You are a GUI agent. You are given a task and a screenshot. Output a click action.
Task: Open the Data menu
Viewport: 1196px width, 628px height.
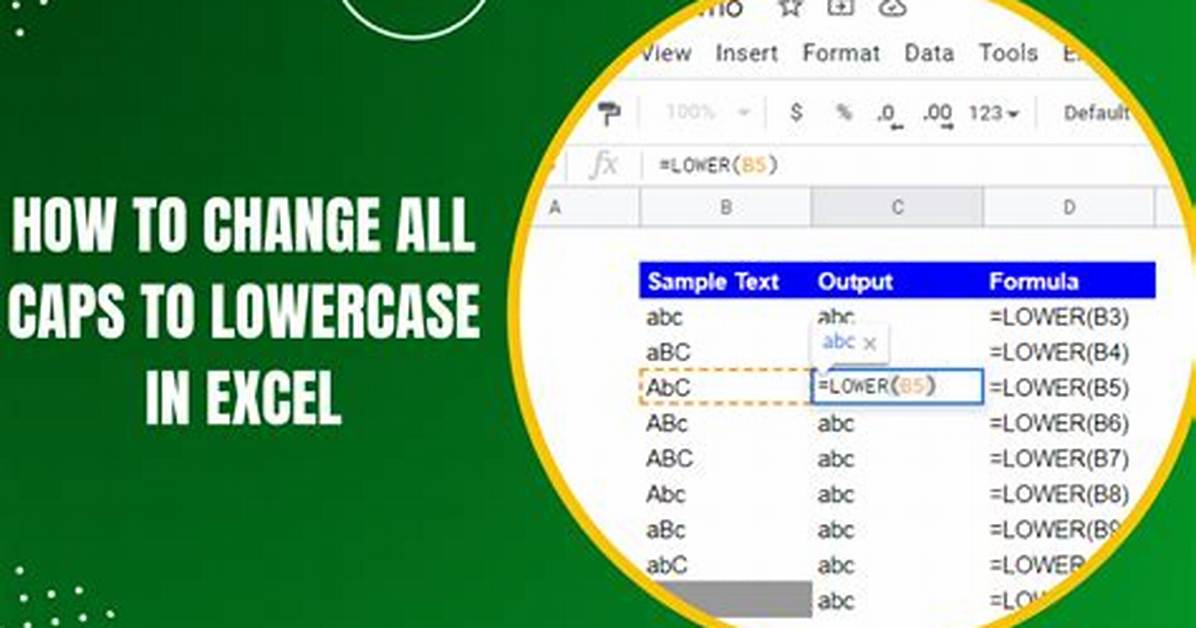928,53
